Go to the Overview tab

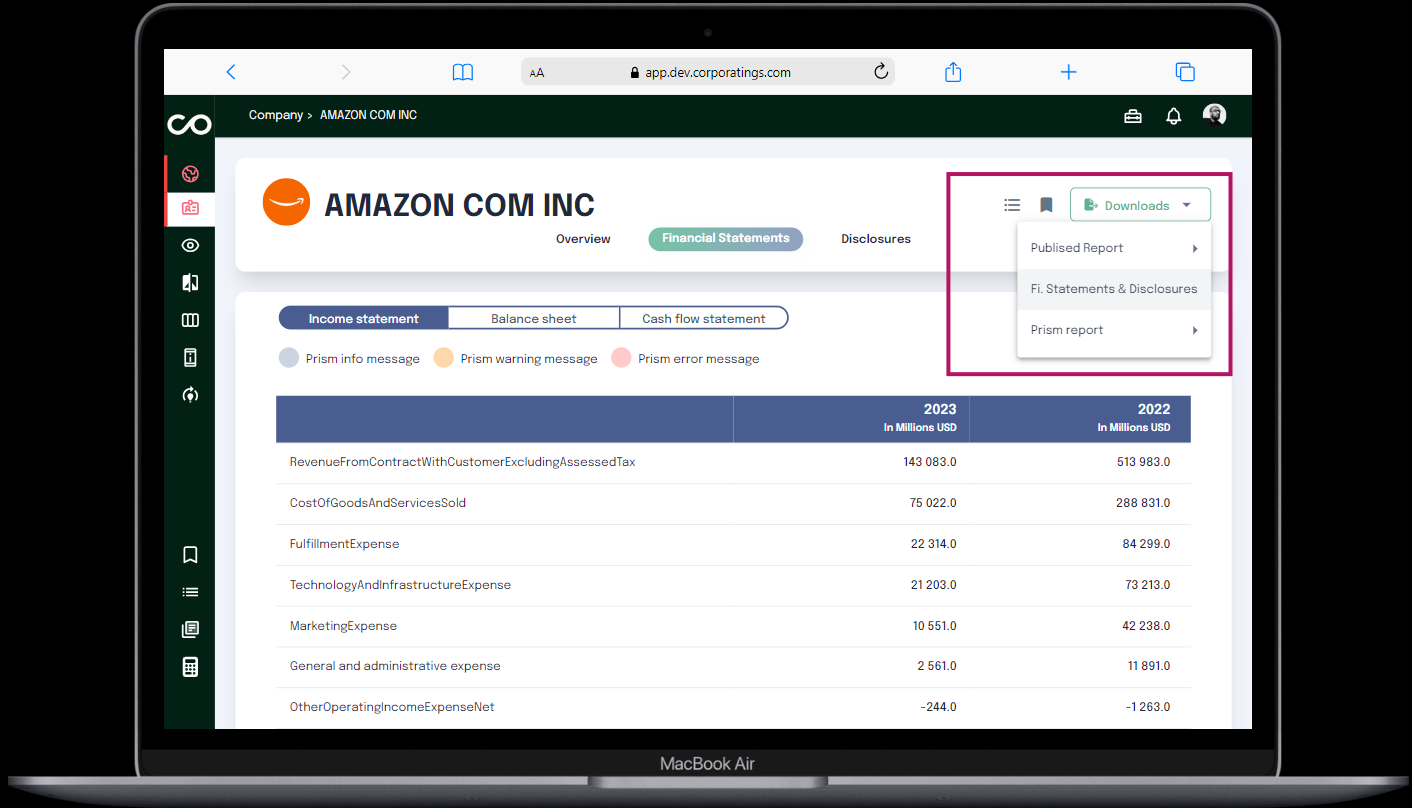(583, 239)
